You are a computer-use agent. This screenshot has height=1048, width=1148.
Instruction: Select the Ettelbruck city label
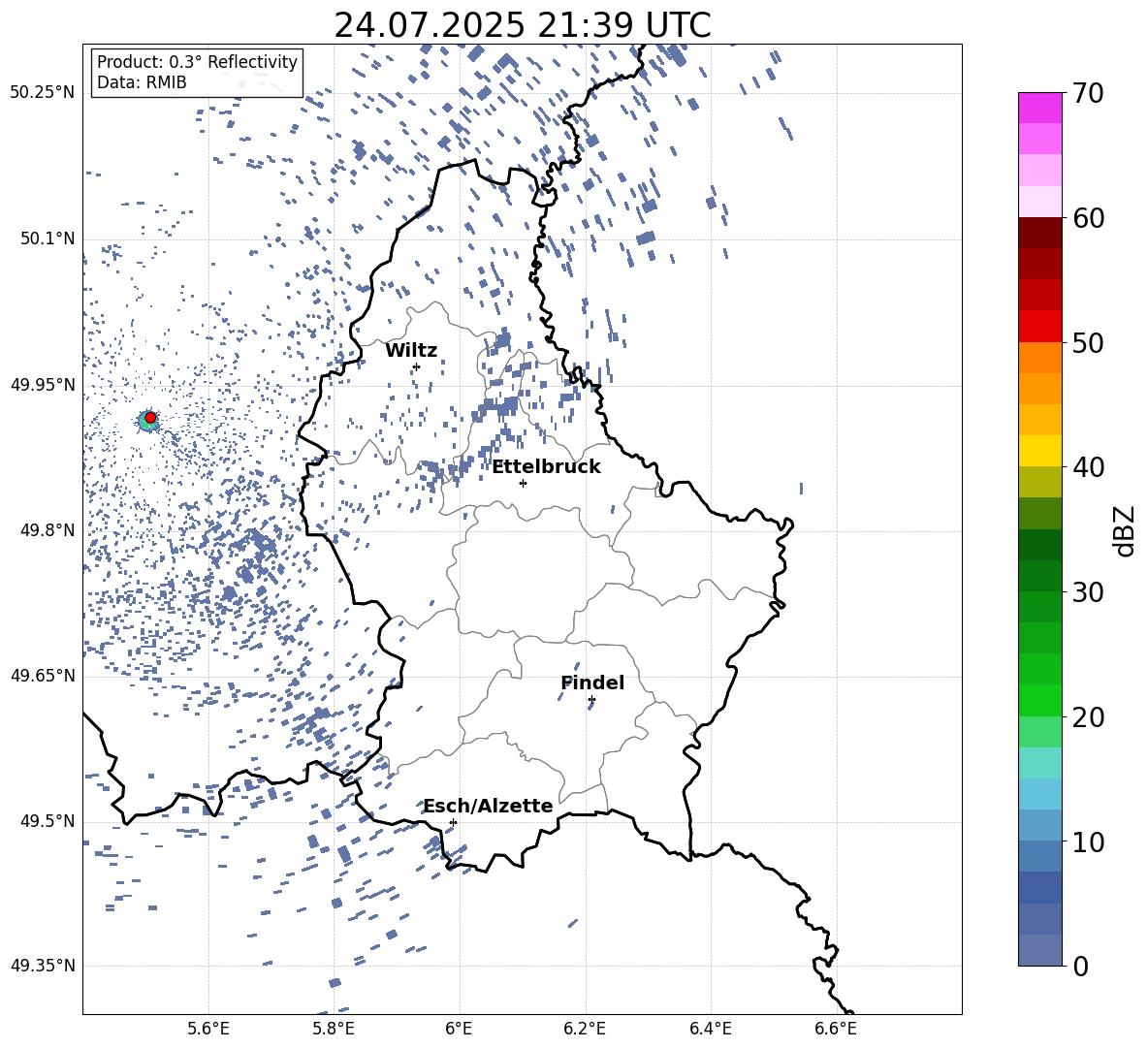[x=546, y=467]
